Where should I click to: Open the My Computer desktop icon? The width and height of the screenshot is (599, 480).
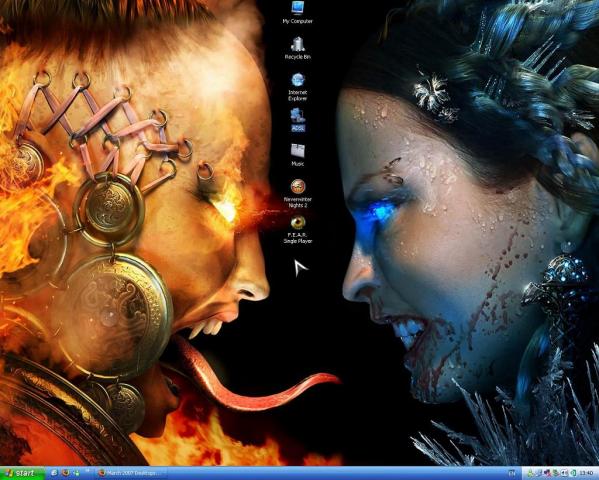(297, 12)
